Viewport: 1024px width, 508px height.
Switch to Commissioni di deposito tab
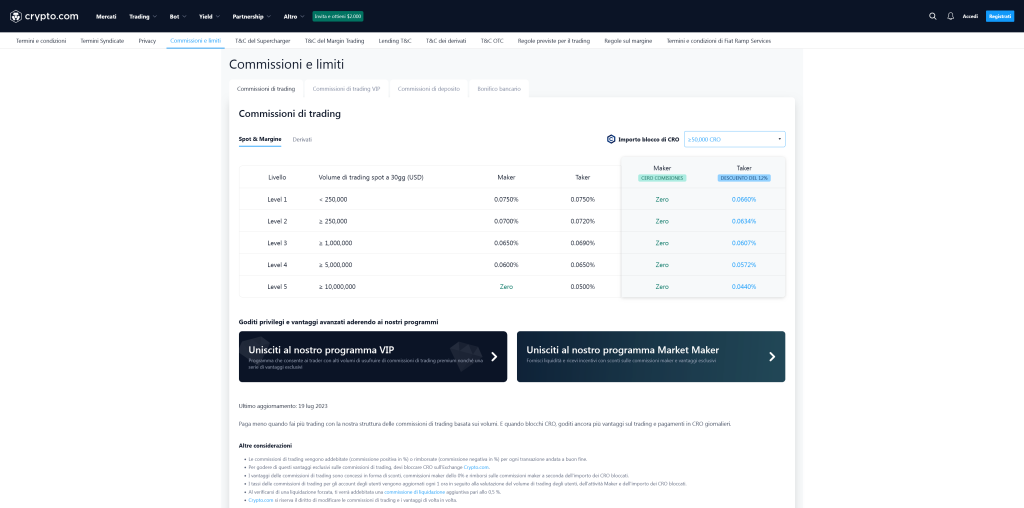pos(429,89)
